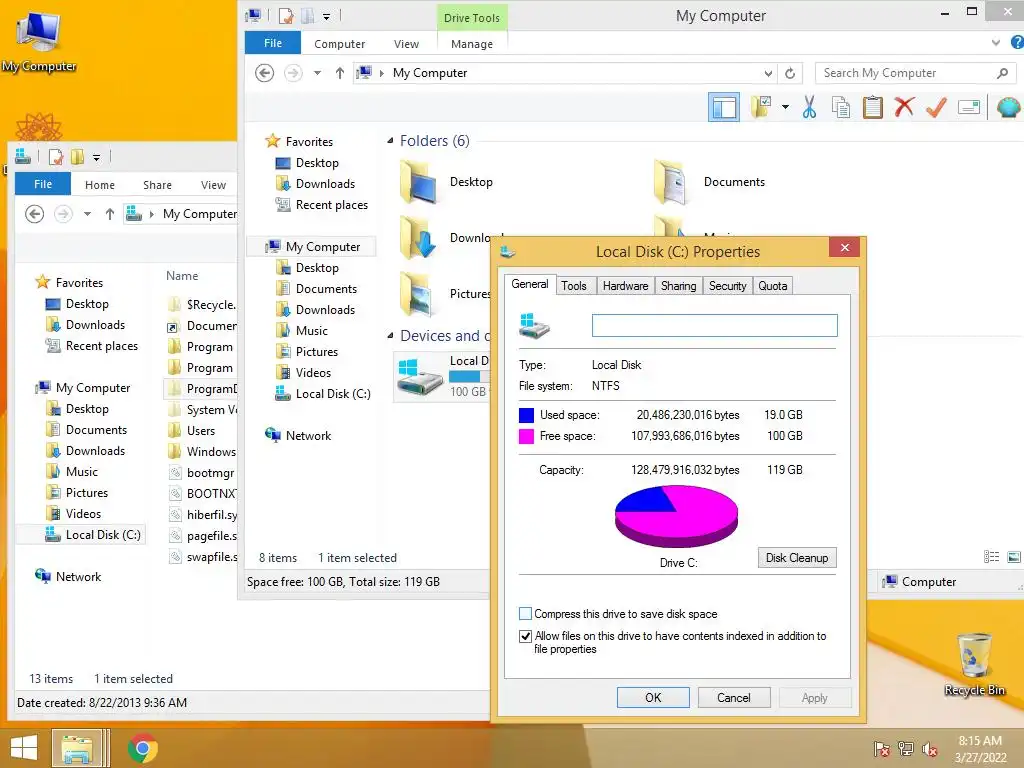This screenshot has width=1024, height=768.
Task: Toggle the preview pane layout icon
Action: coord(724,107)
